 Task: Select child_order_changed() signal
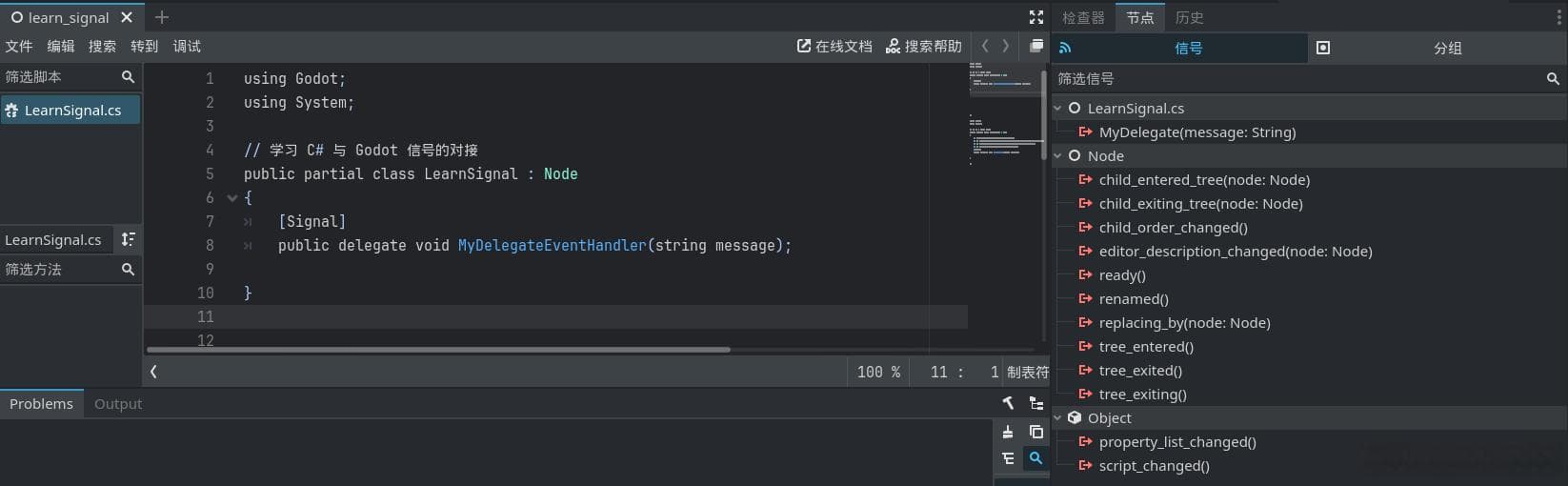coord(1173,228)
